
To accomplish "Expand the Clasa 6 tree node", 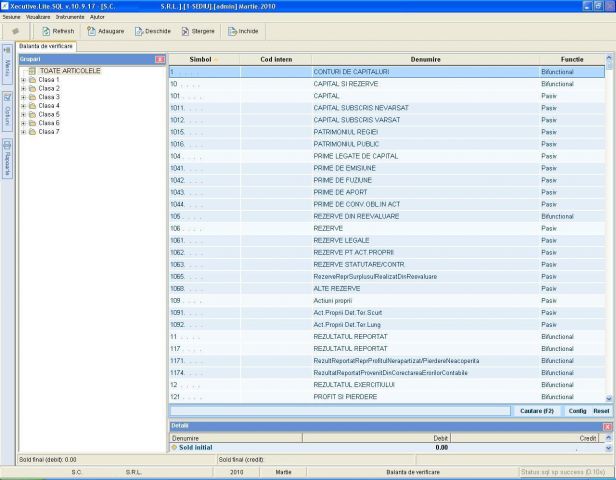I will click(24, 123).
